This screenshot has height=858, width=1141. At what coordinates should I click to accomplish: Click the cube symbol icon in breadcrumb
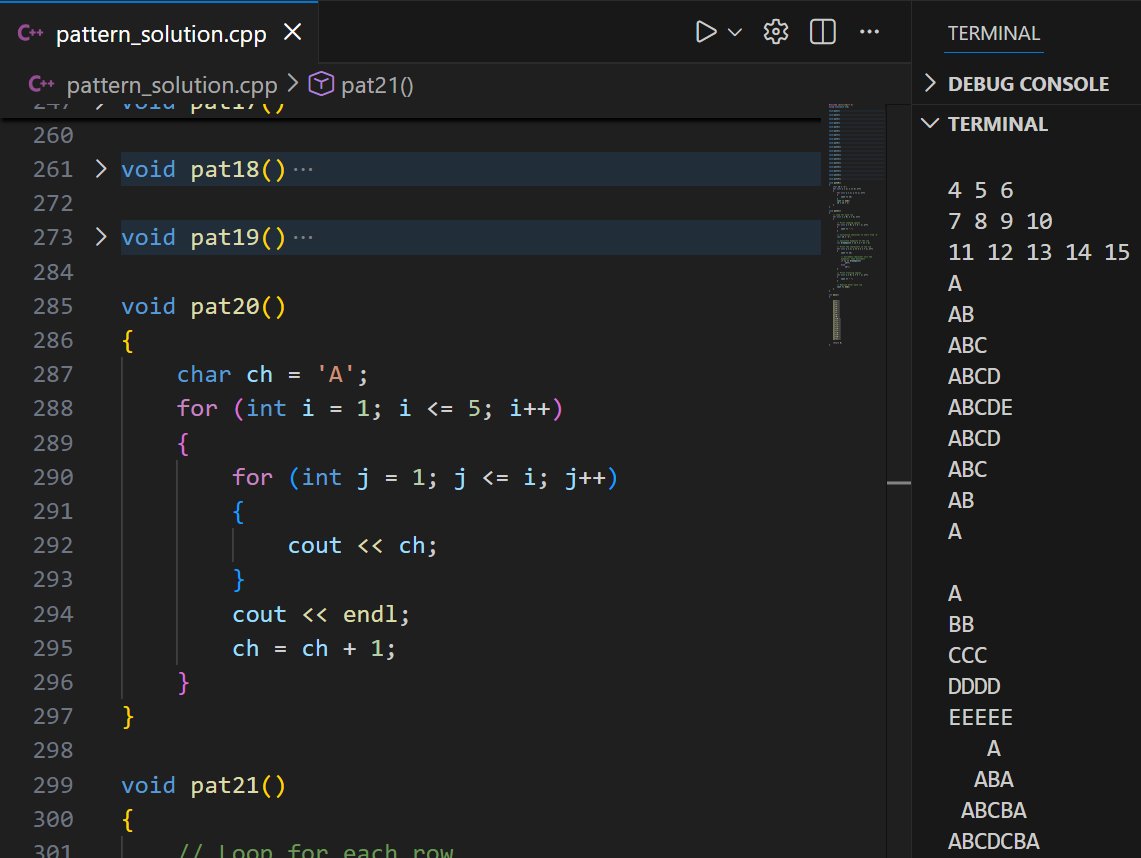(321, 84)
